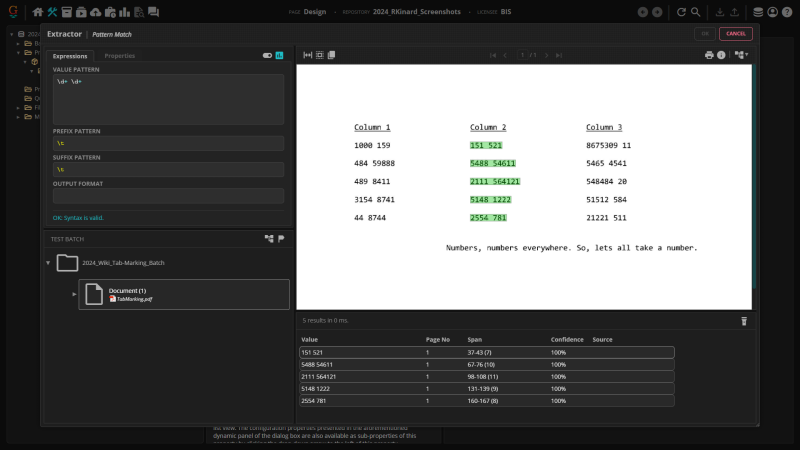Open the help question mark icon

[787, 12]
